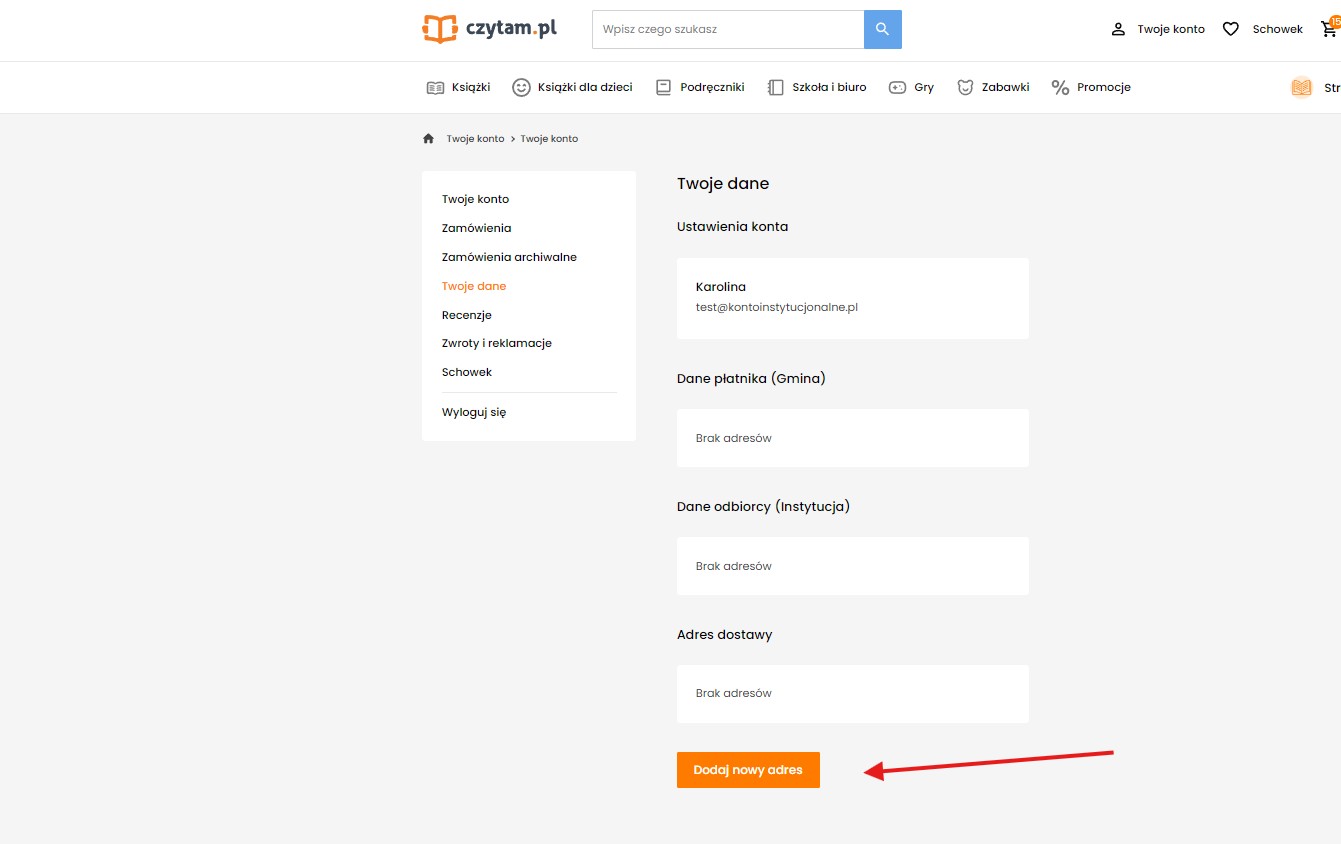Click the orange book icon in the right navigation
Viewport: 1341px width, 844px height.
(1301, 88)
